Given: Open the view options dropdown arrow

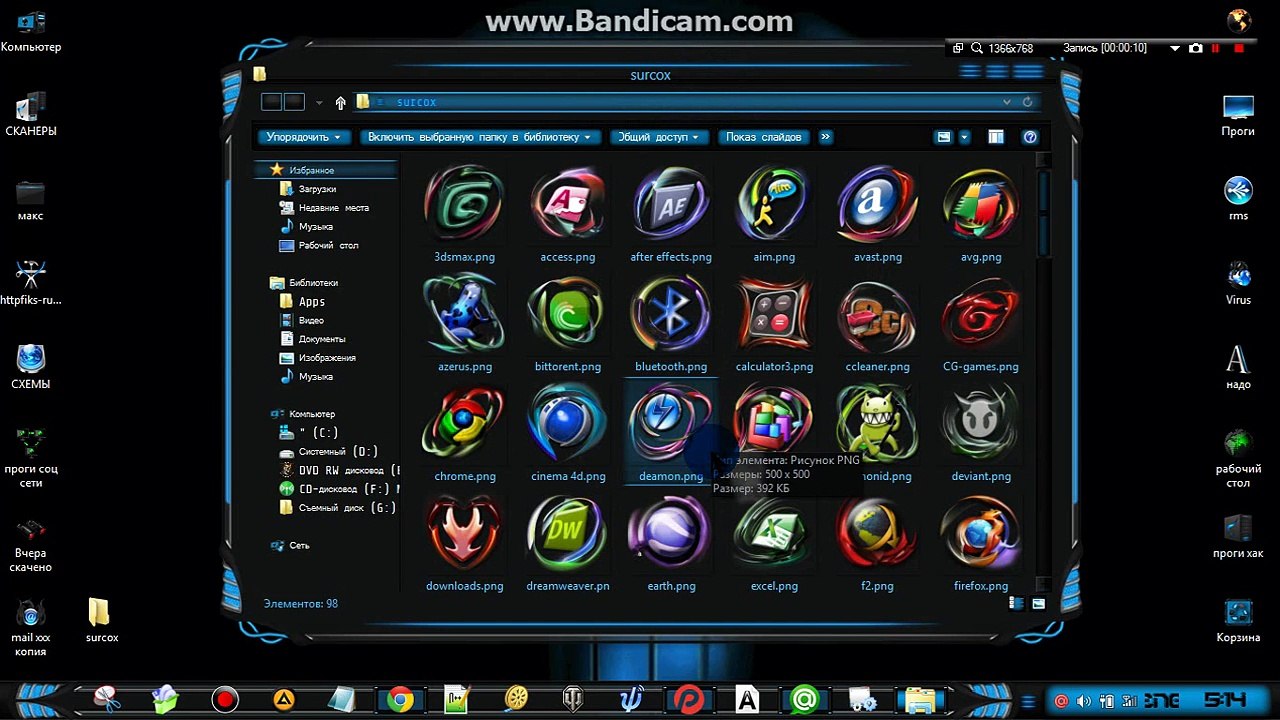Looking at the screenshot, I should click(964, 137).
